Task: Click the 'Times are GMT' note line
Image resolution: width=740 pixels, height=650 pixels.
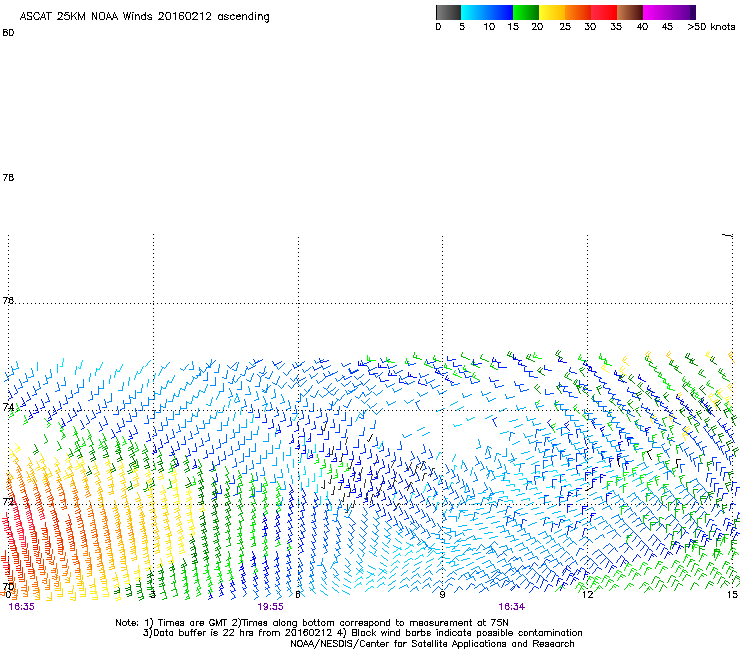Action: tap(311, 623)
